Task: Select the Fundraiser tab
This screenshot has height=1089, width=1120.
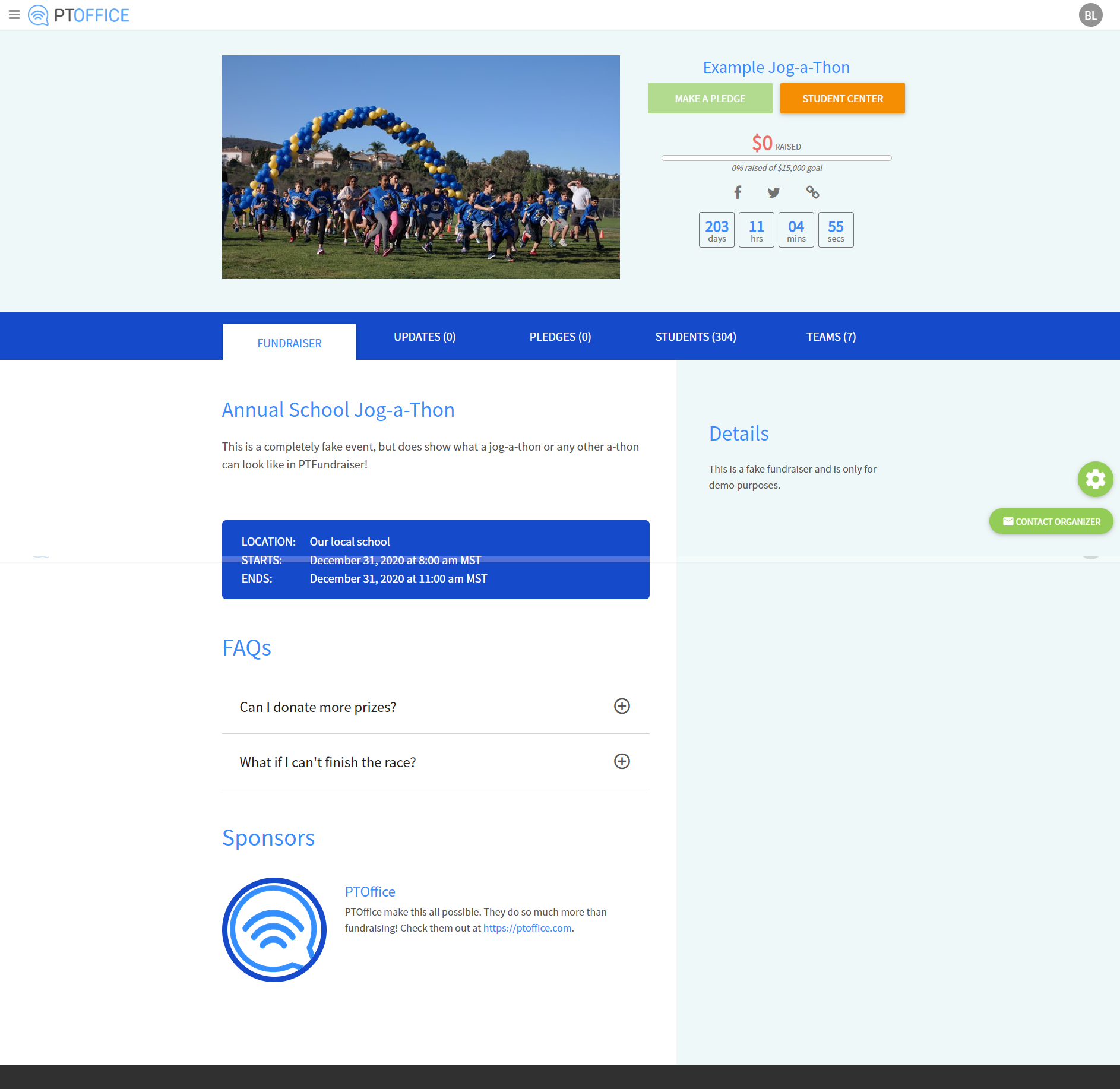Action: [x=289, y=343]
